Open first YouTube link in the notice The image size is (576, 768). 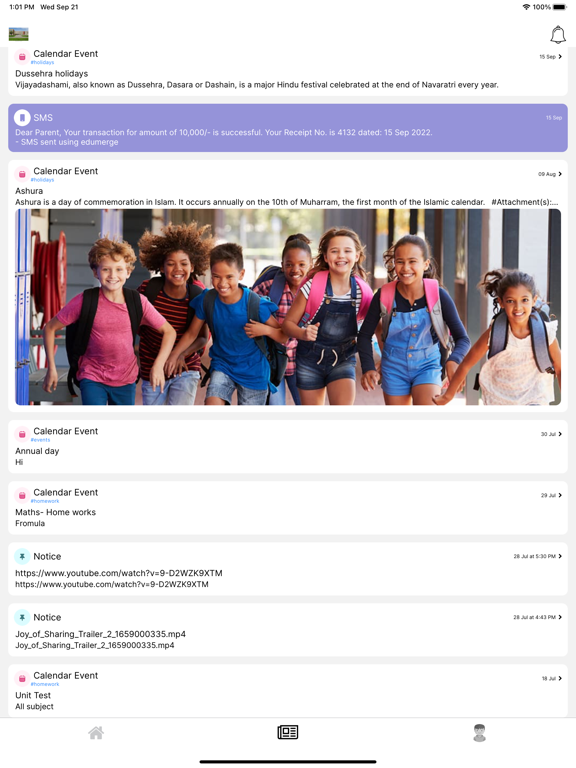click(x=119, y=573)
